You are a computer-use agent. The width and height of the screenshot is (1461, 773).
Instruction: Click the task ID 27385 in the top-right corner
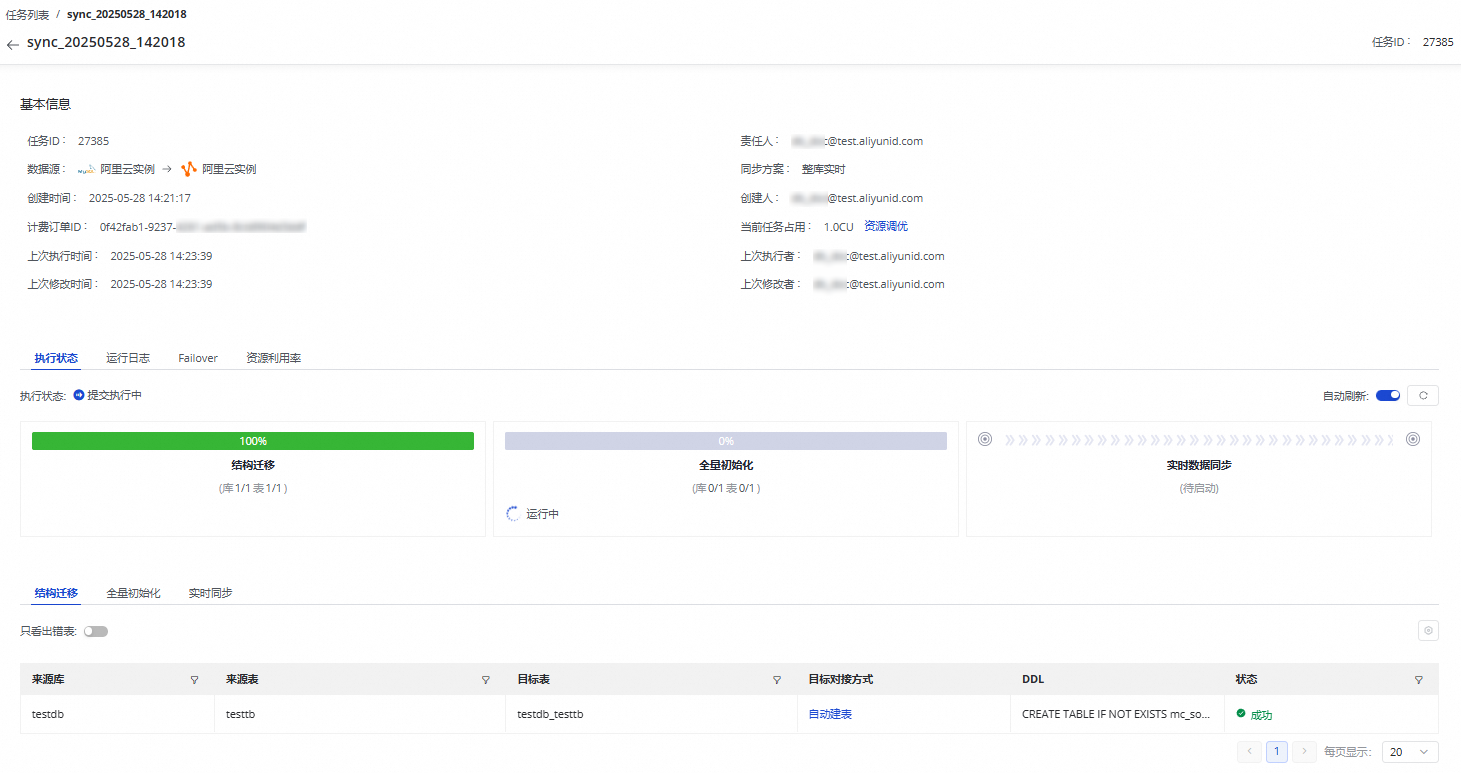click(x=1438, y=42)
